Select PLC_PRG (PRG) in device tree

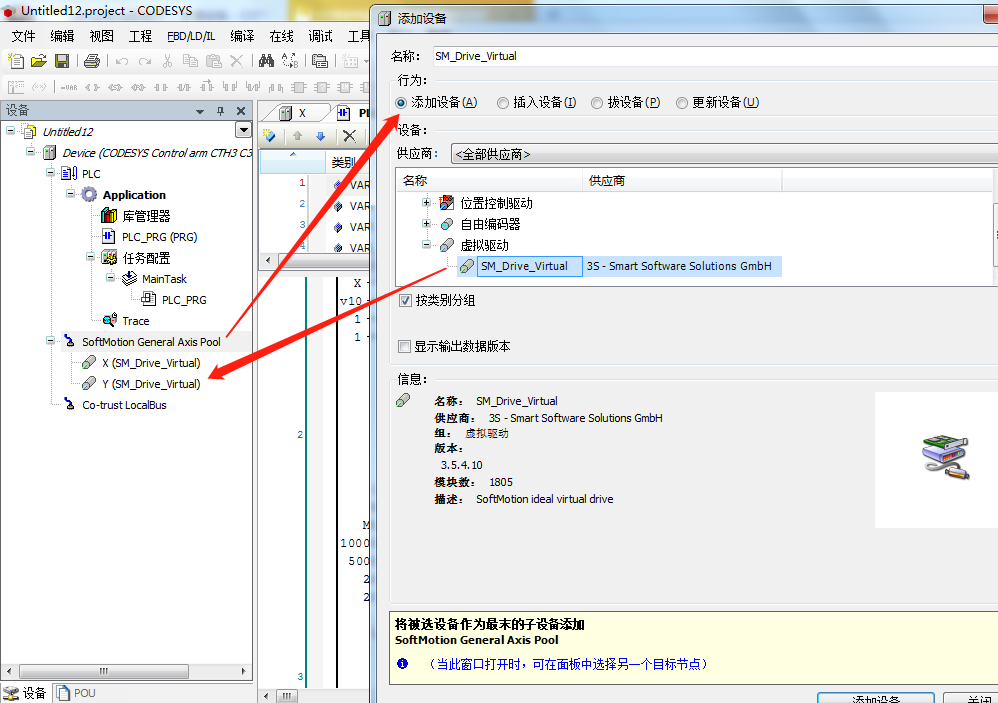pyautogui.click(x=159, y=237)
